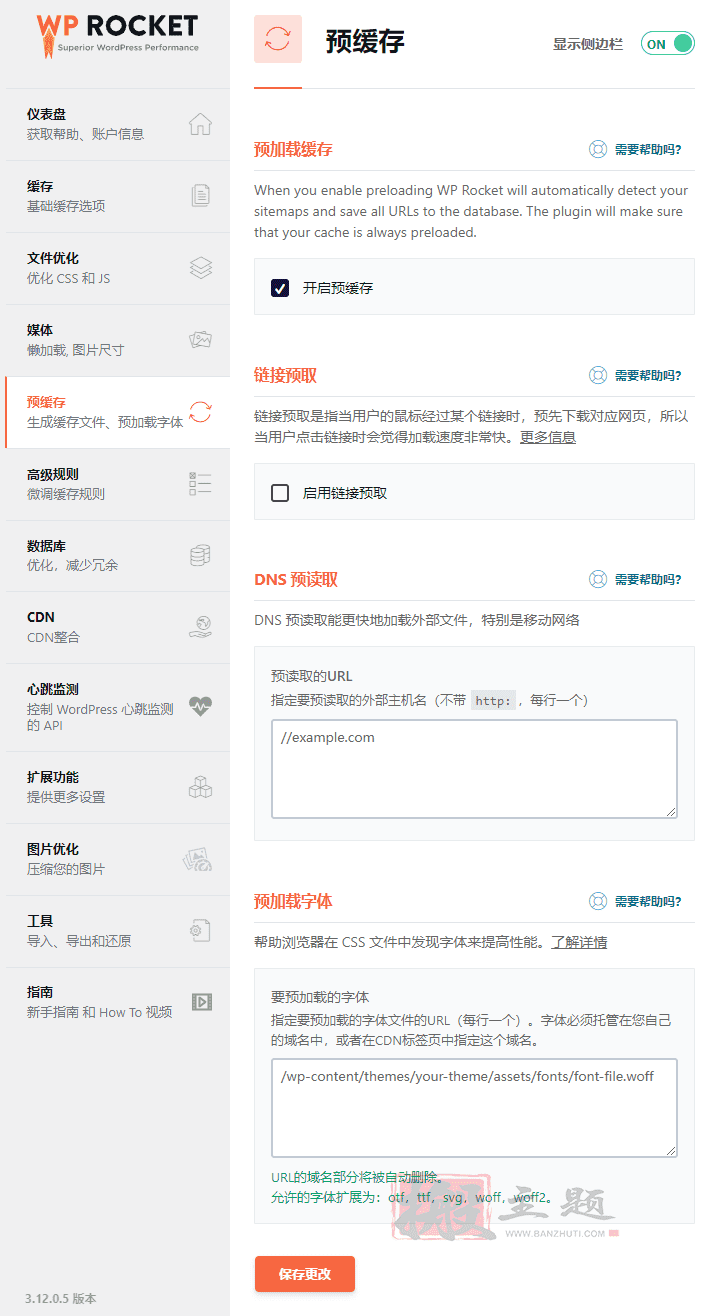Go to 图片优化 in the sidebar
The width and height of the screenshot is (704, 1316).
point(117,859)
